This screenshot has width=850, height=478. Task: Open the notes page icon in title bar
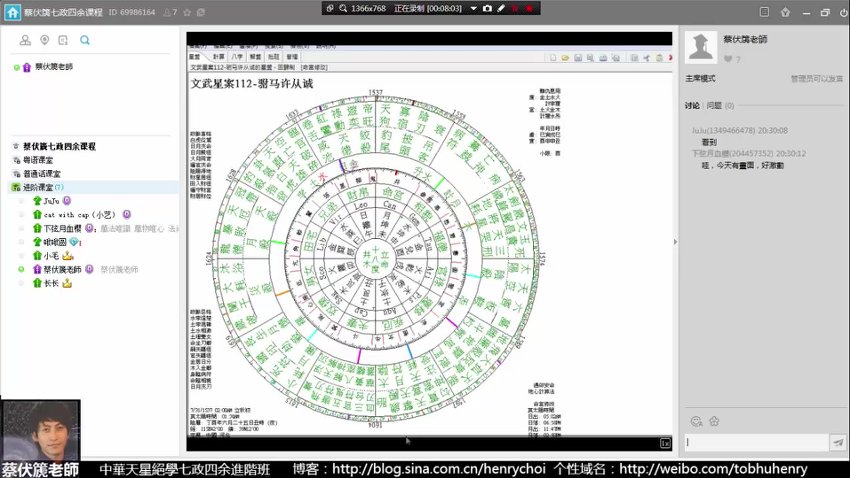pos(764,12)
